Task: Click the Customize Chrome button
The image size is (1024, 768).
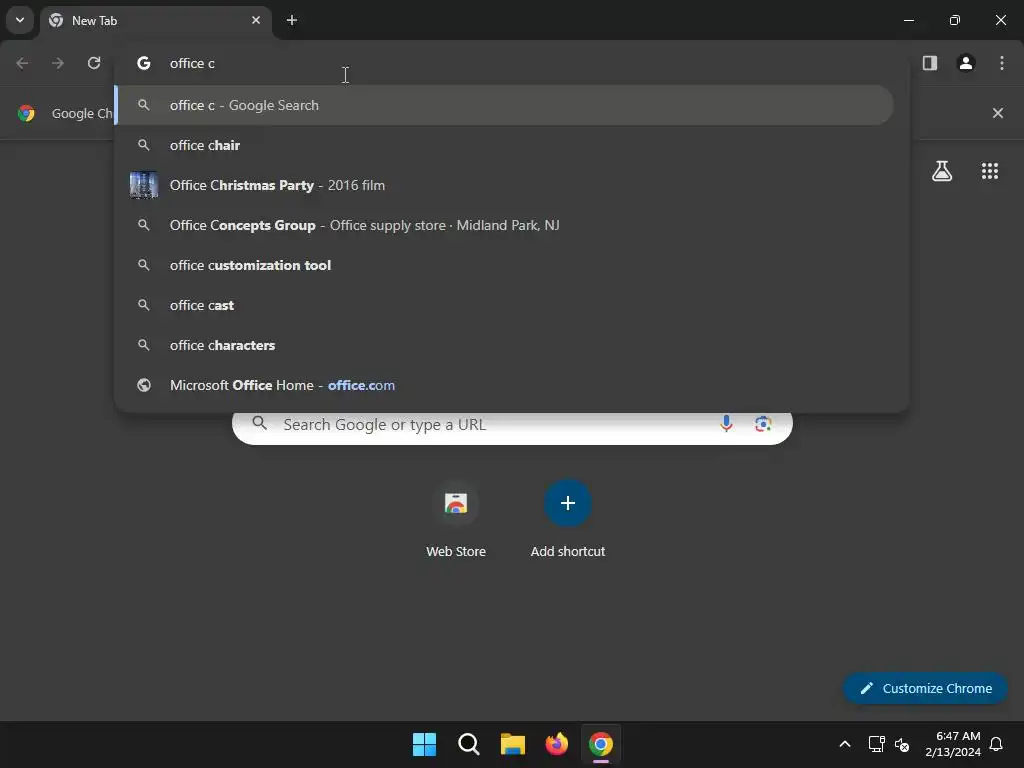Action: pos(925,688)
